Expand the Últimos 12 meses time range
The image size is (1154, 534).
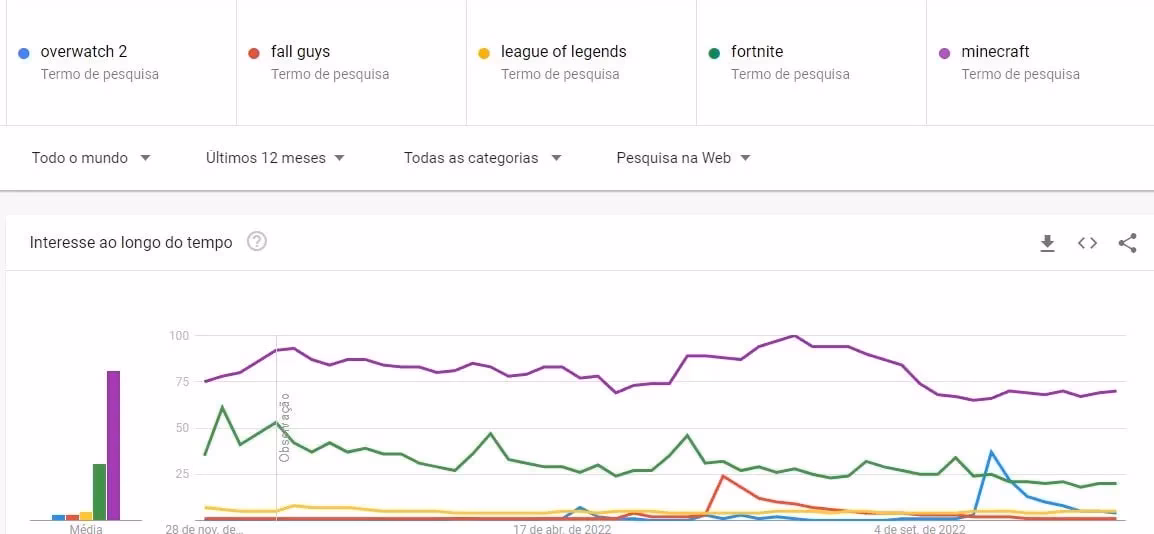click(275, 158)
